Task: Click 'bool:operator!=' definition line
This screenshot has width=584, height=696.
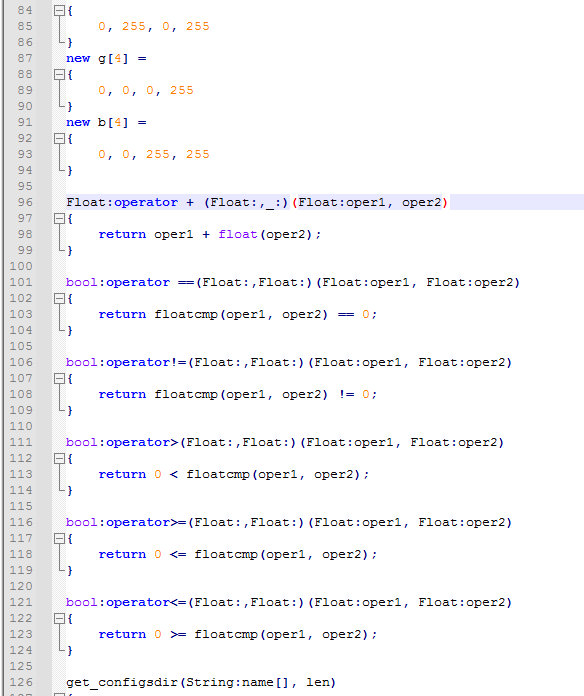Action: [289, 362]
